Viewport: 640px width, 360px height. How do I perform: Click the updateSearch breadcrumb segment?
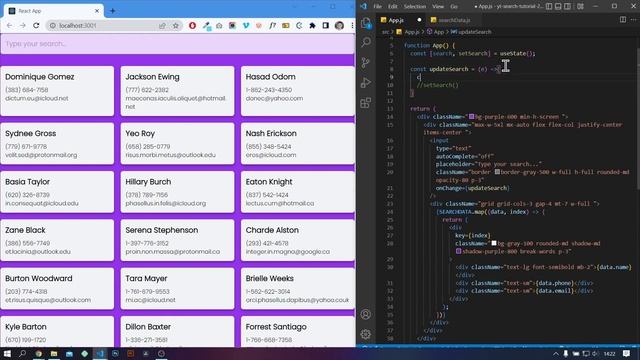click(474, 31)
